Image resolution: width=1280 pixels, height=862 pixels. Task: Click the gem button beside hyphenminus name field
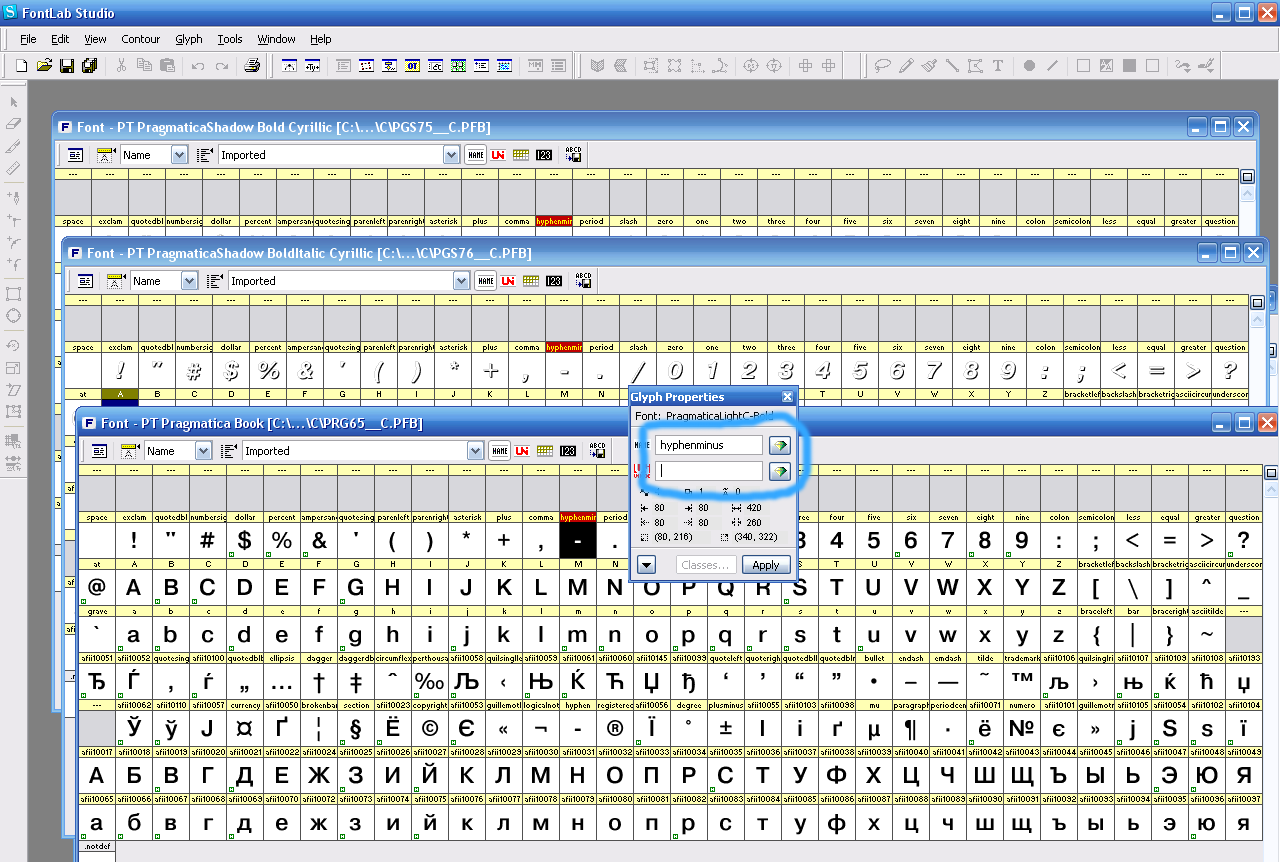pyautogui.click(x=780, y=445)
